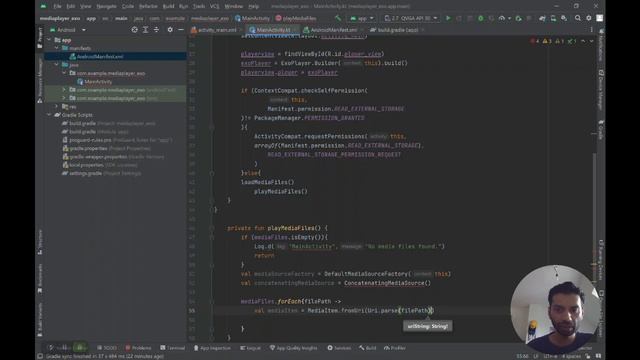This screenshot has height=360, width=640.
Task: Collapse the java folder
Action: click(57, 65)
